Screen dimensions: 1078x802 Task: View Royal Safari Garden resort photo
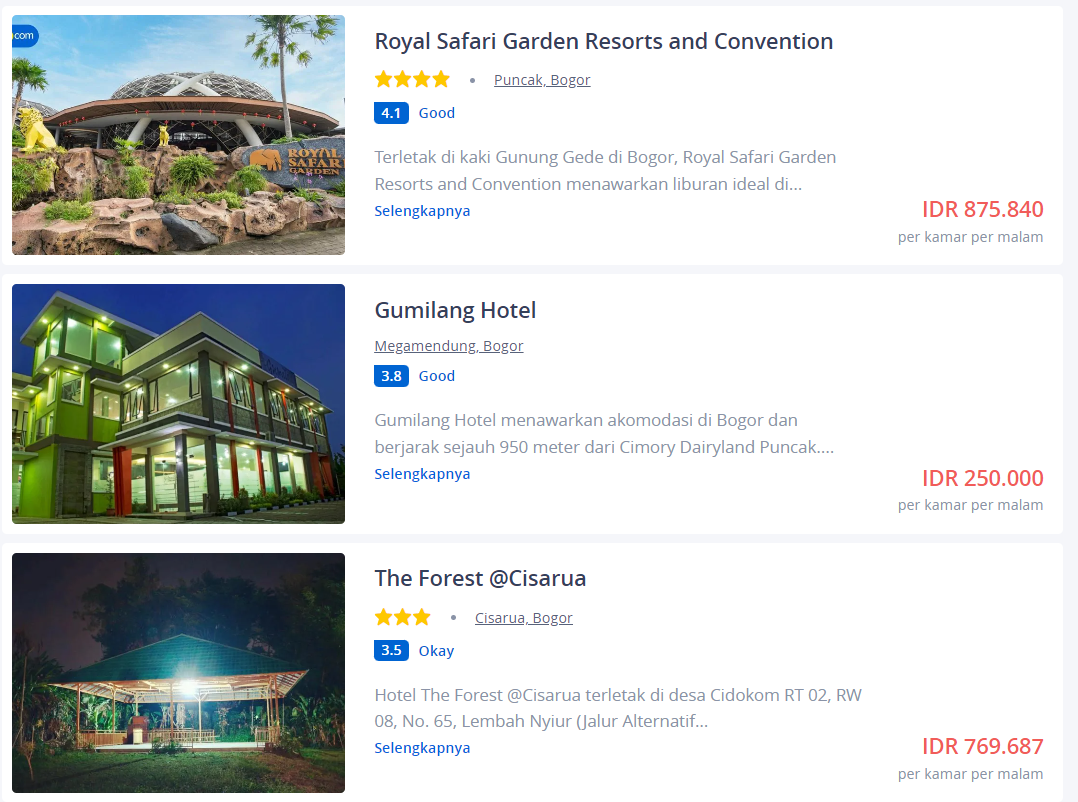pyautogui.click(x=179, y=135)
